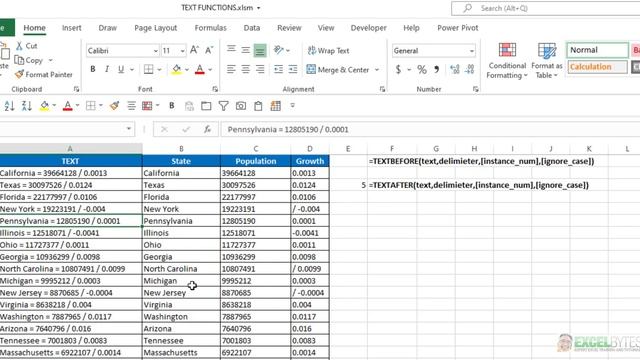Click the Insert Function fx button
This screenshot has width=640, height=360.
[x=207, y=129]
